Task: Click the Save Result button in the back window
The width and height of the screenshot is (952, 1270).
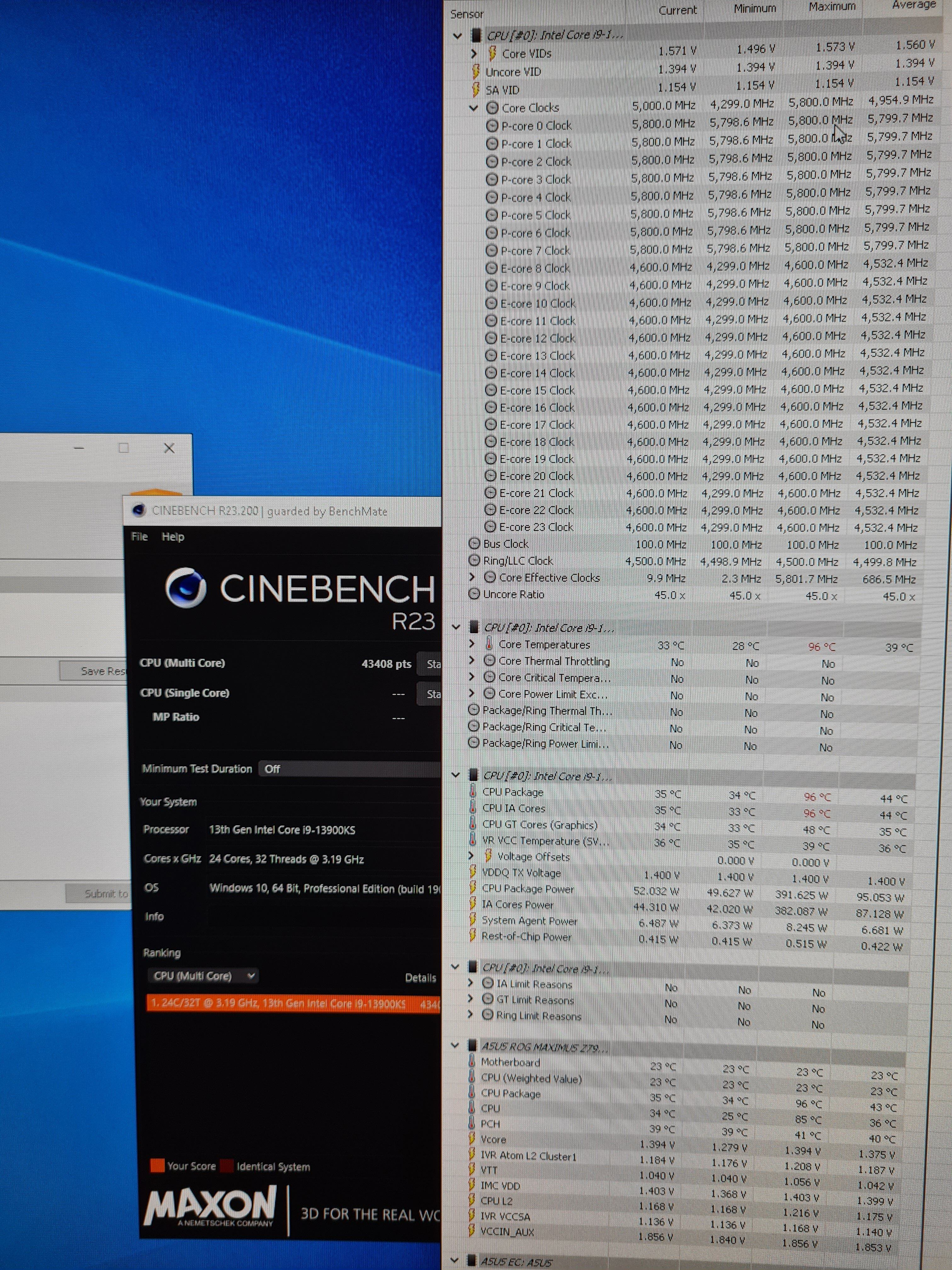Action: (93, 671)
